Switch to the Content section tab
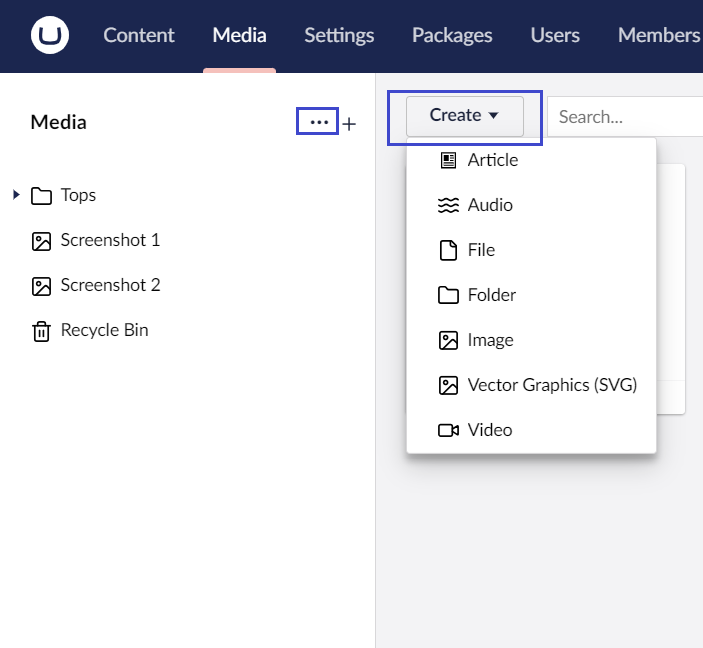Viewport: 703px width, 648px height. (139, 36)
